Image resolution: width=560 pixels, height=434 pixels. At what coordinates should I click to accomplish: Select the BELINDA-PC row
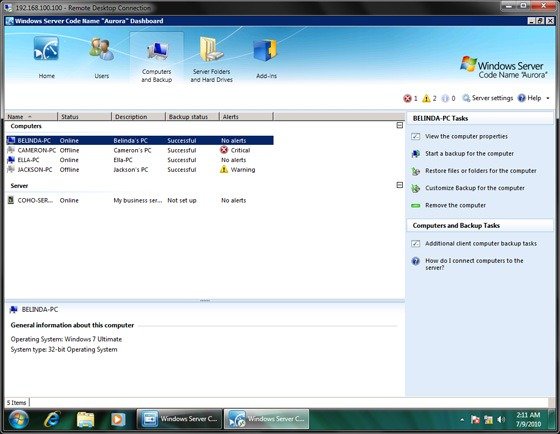[x=140, y=140]
